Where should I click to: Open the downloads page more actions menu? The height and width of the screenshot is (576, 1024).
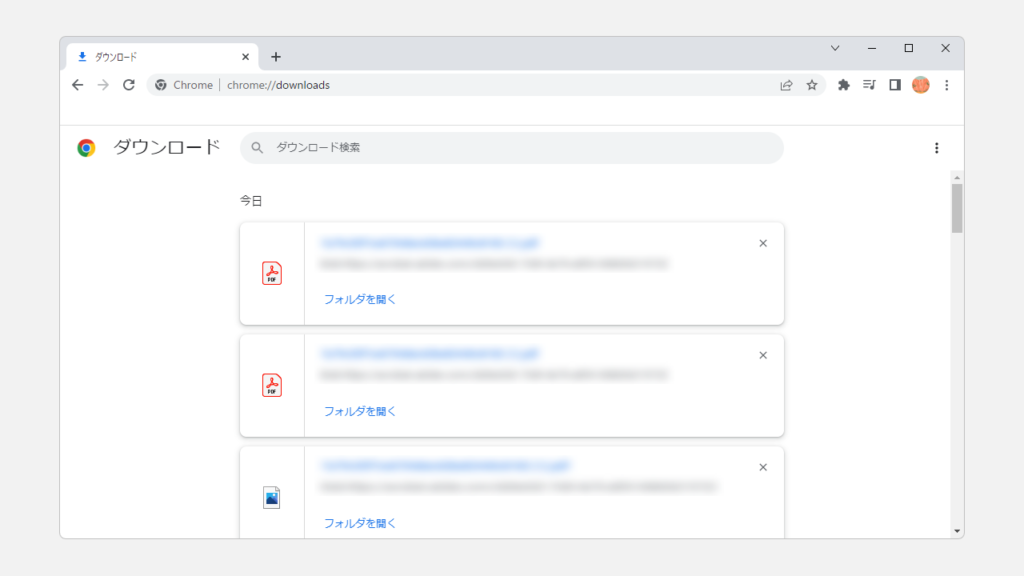(x=936, y=148)
